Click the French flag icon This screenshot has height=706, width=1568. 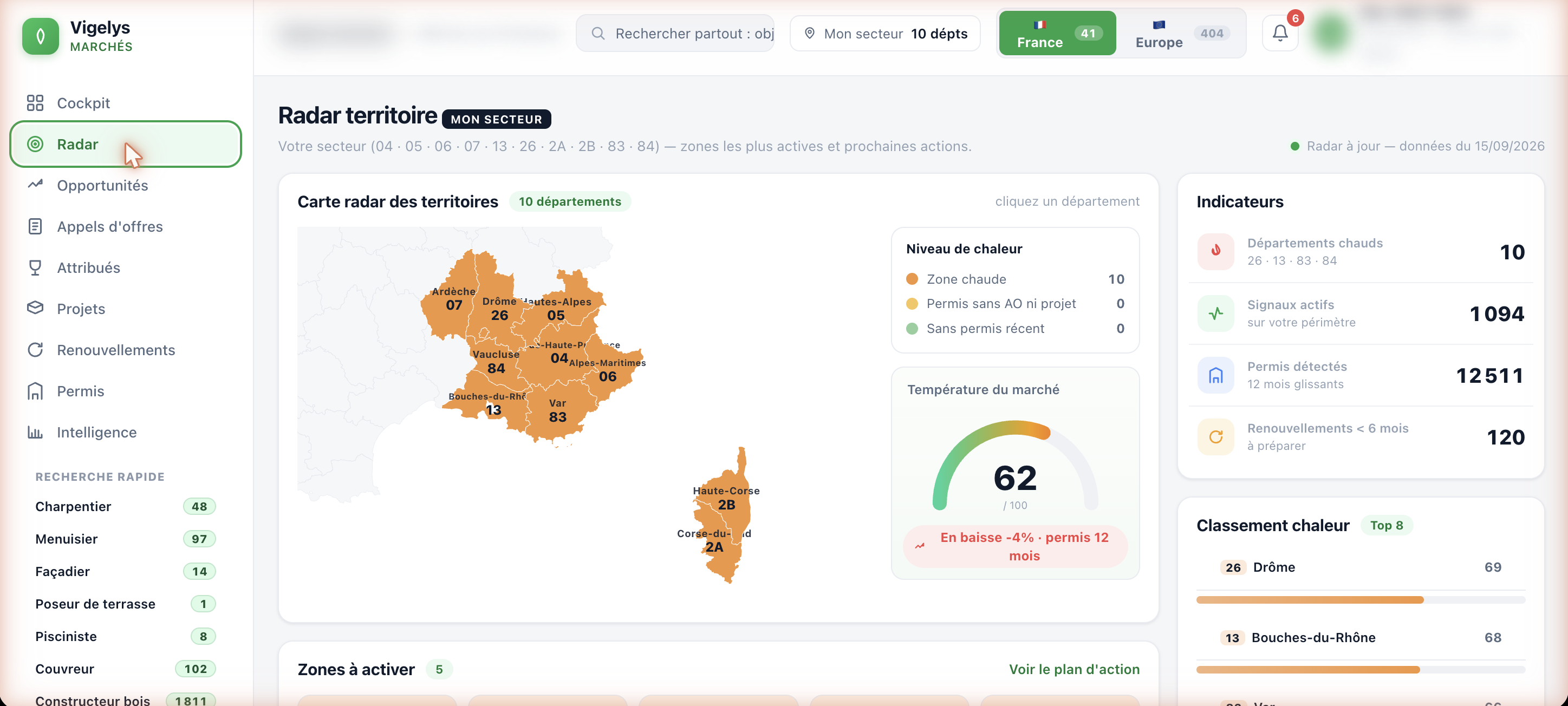pyautogui.click(x=1040, y=25)
